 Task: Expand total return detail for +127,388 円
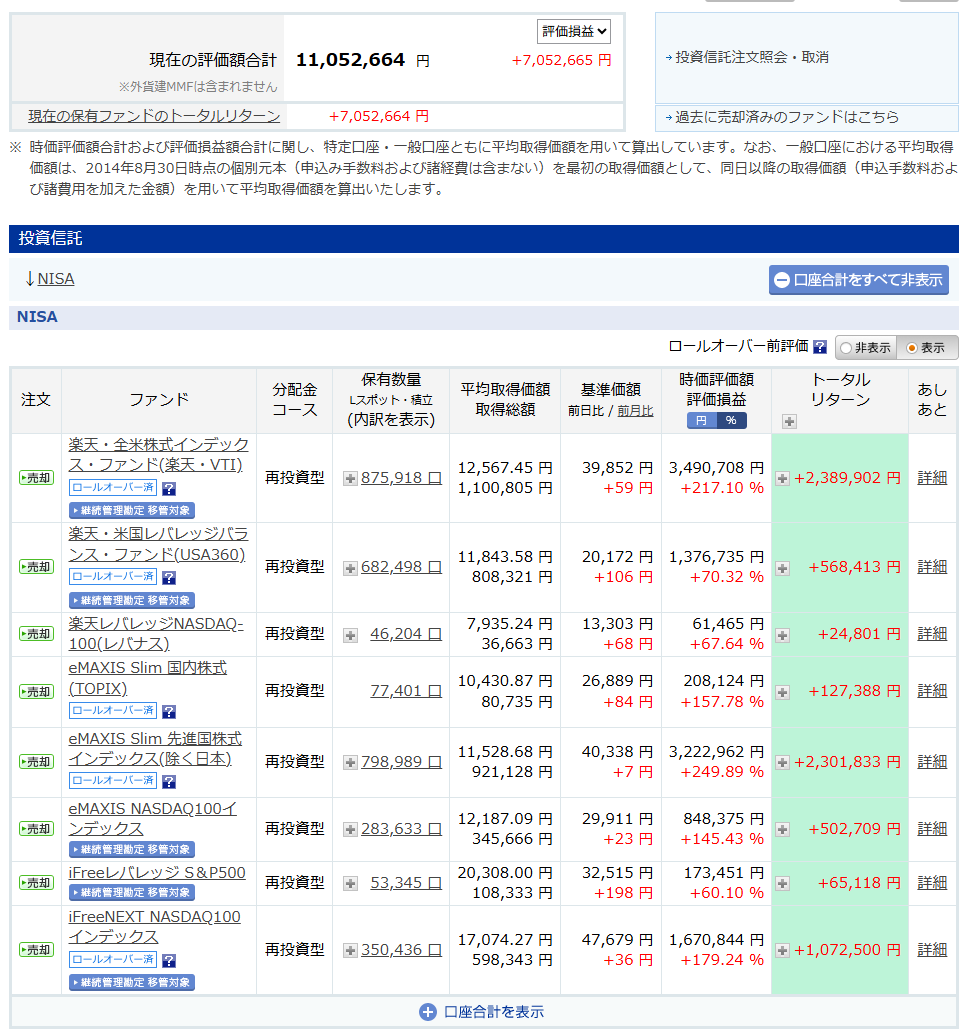pos(782,692)
